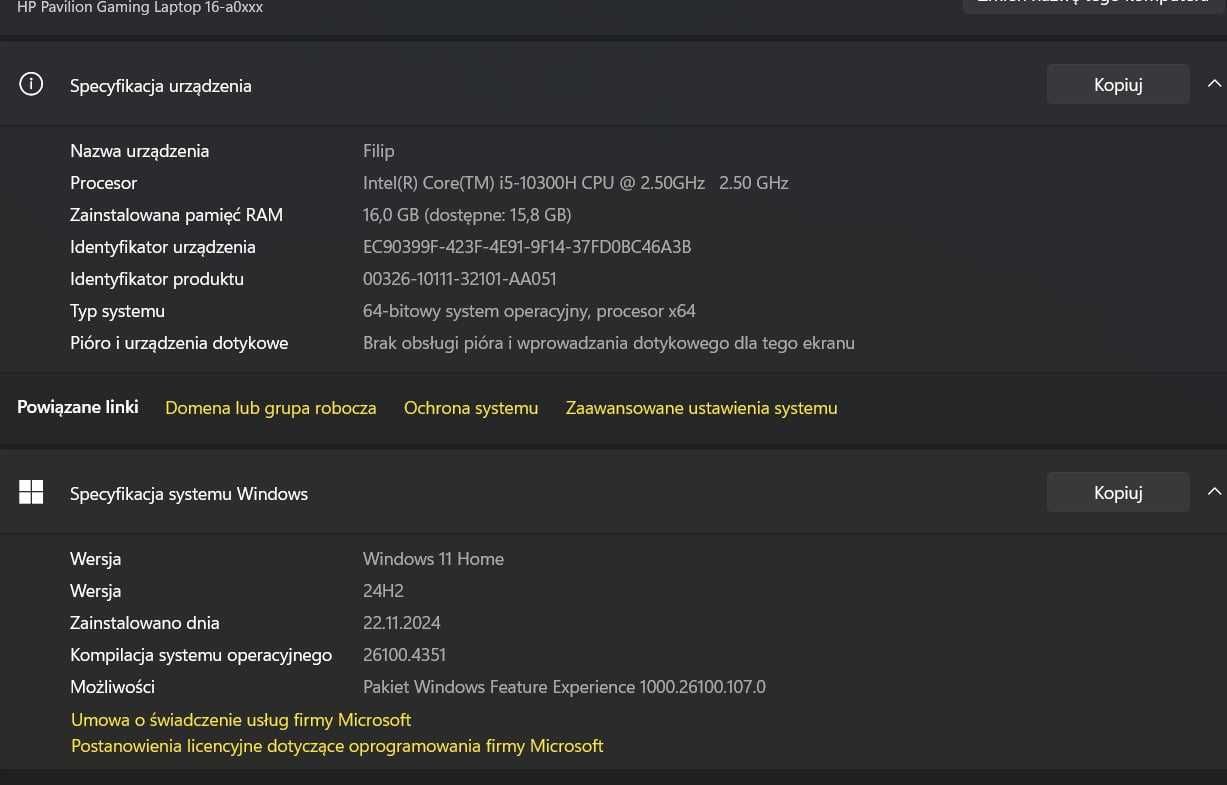Screen dimensions: 1227x785
Task: Copy device specification with Kopiuj button
Action: click(1118, 85)
